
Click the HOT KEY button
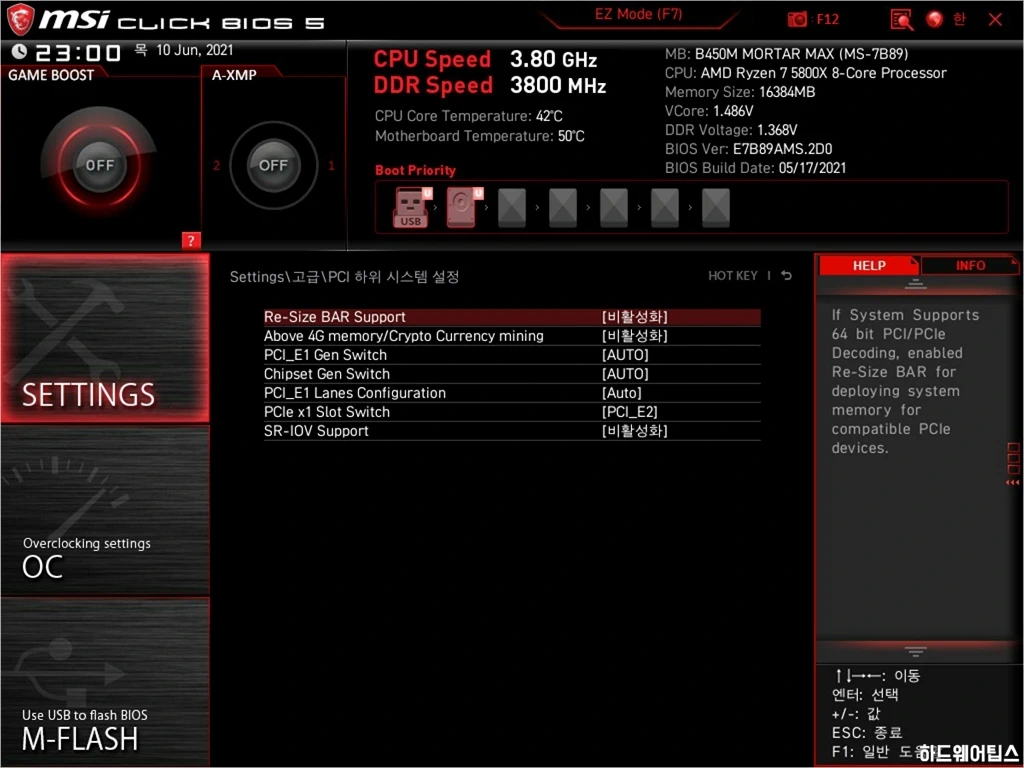(733, 276)
